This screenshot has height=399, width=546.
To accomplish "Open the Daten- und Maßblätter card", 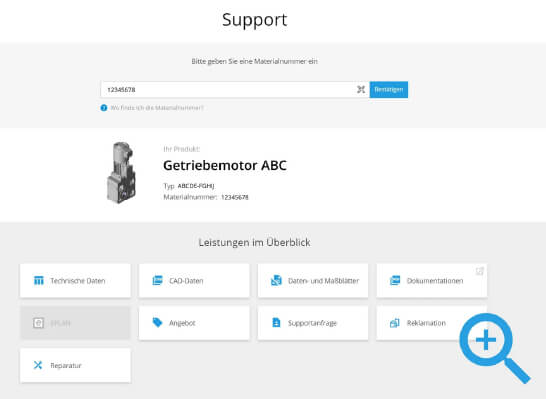I will 313,280.
